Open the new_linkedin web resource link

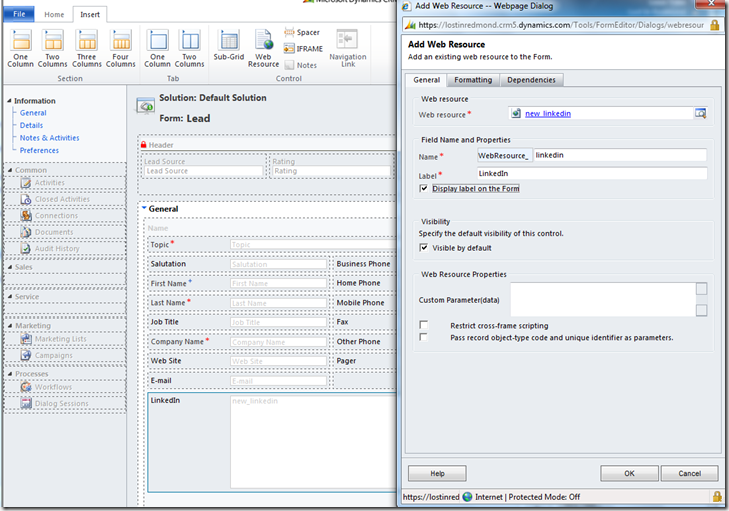point(548,113)
